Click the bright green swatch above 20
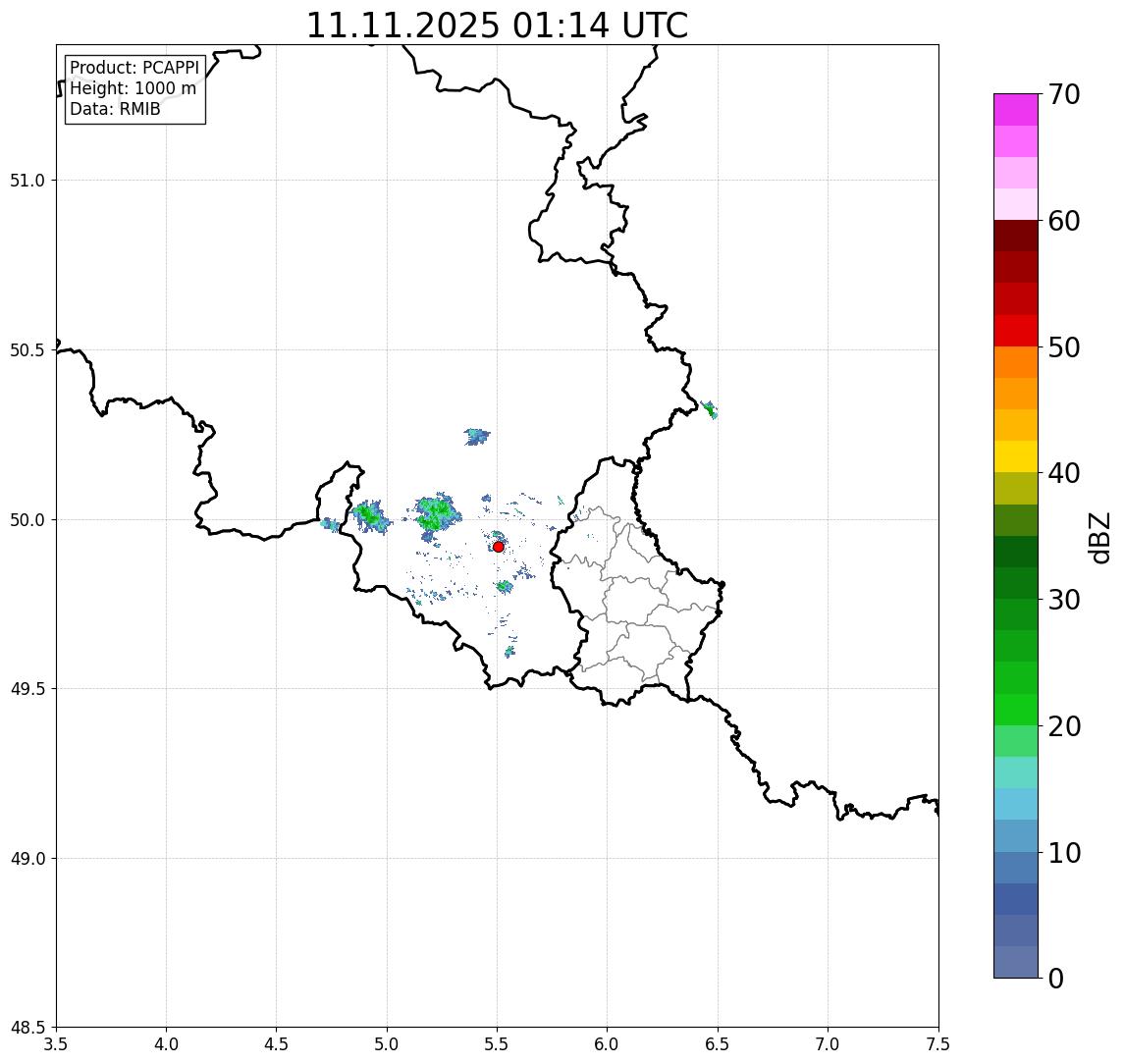The height and width of the screenshot is (1064, 1124). (1016, 709)
